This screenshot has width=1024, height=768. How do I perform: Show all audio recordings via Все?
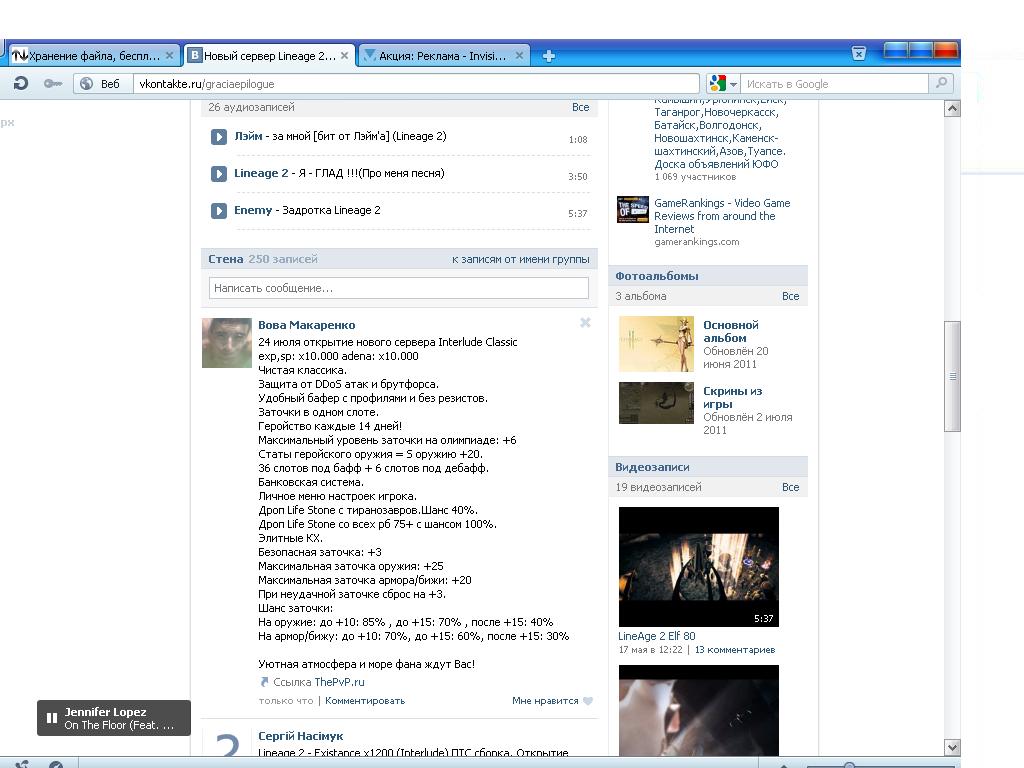click(581, 107)
